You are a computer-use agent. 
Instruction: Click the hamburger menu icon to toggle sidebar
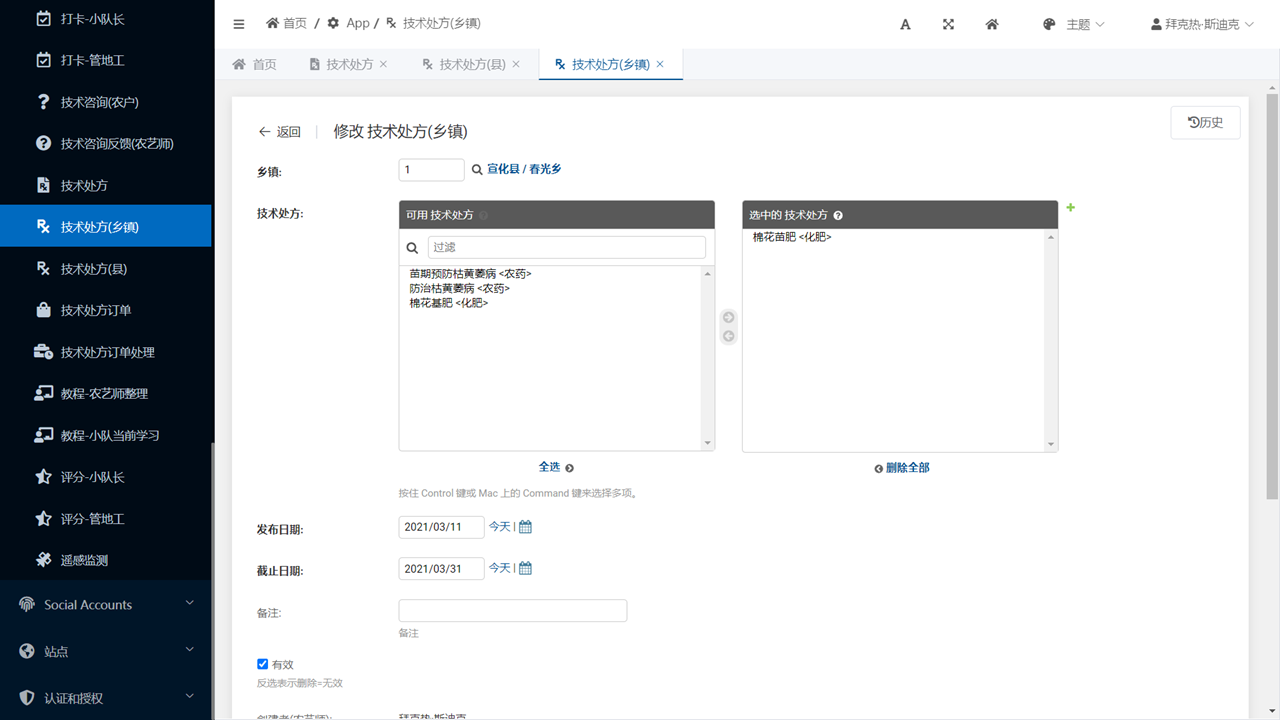[x=238, y=24]
